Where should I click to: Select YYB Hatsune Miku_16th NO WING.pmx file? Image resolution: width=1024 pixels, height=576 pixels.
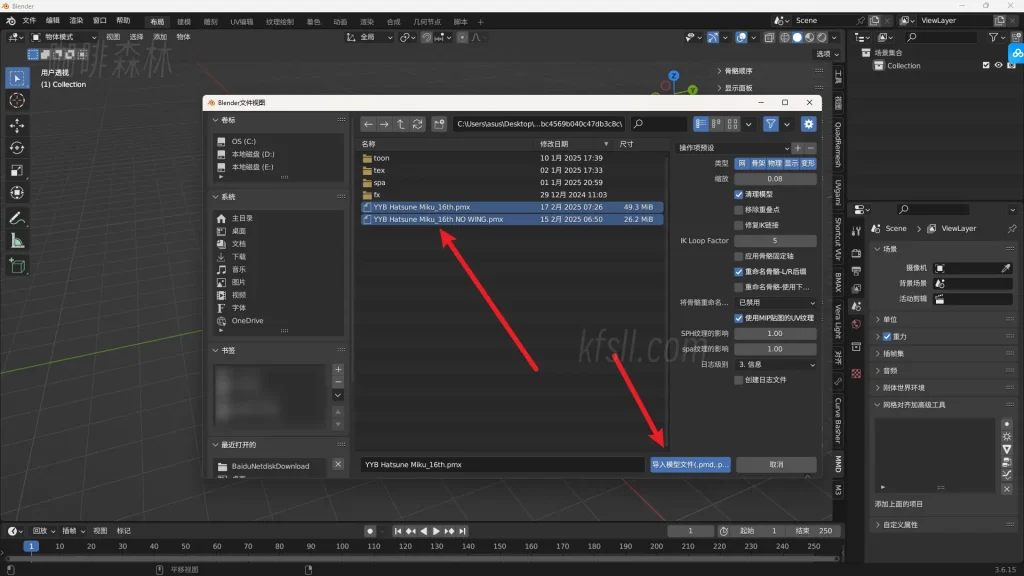pos(438,219)
